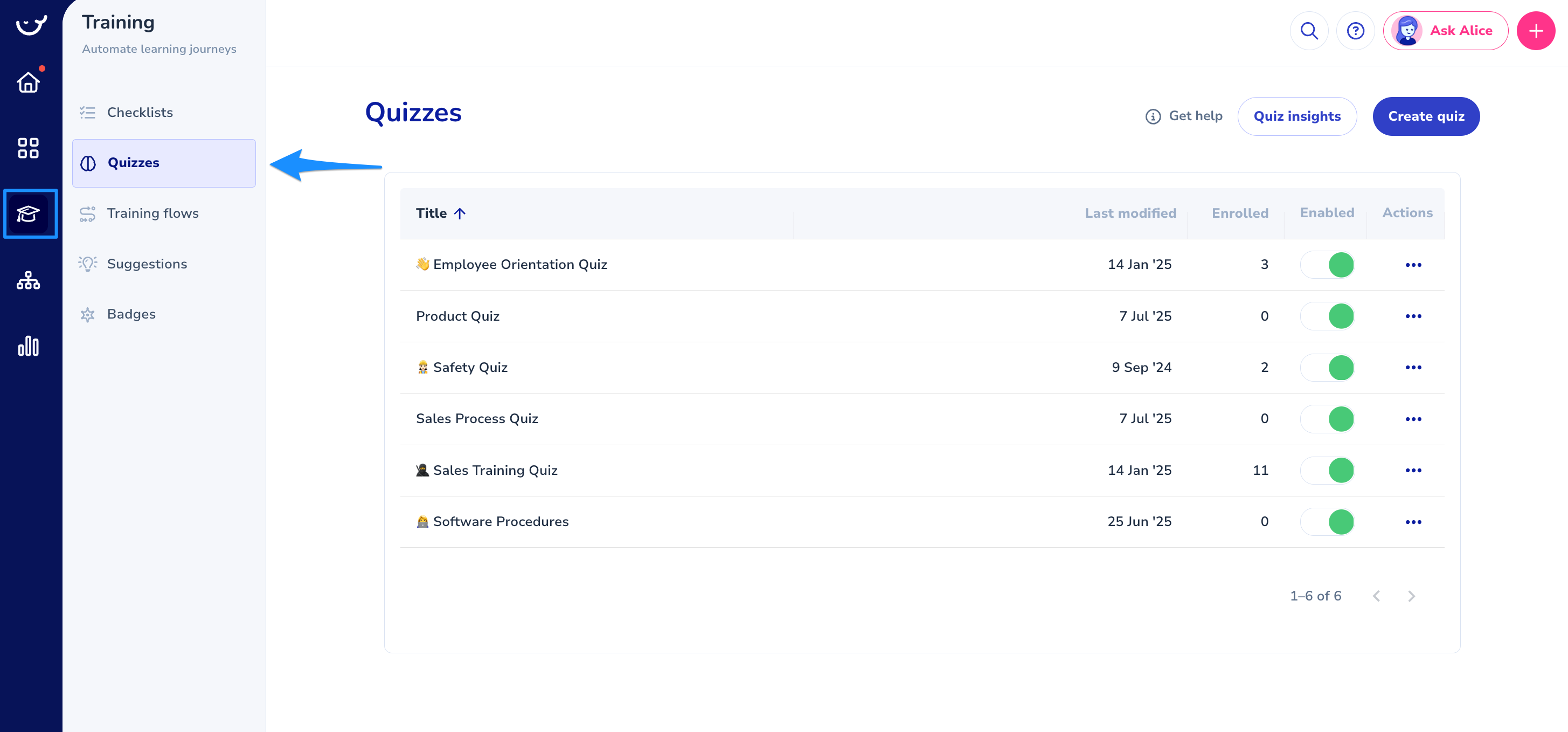Open the analytics bar chart icon
The image size is (1568, 732).
[x=28, y=346]
